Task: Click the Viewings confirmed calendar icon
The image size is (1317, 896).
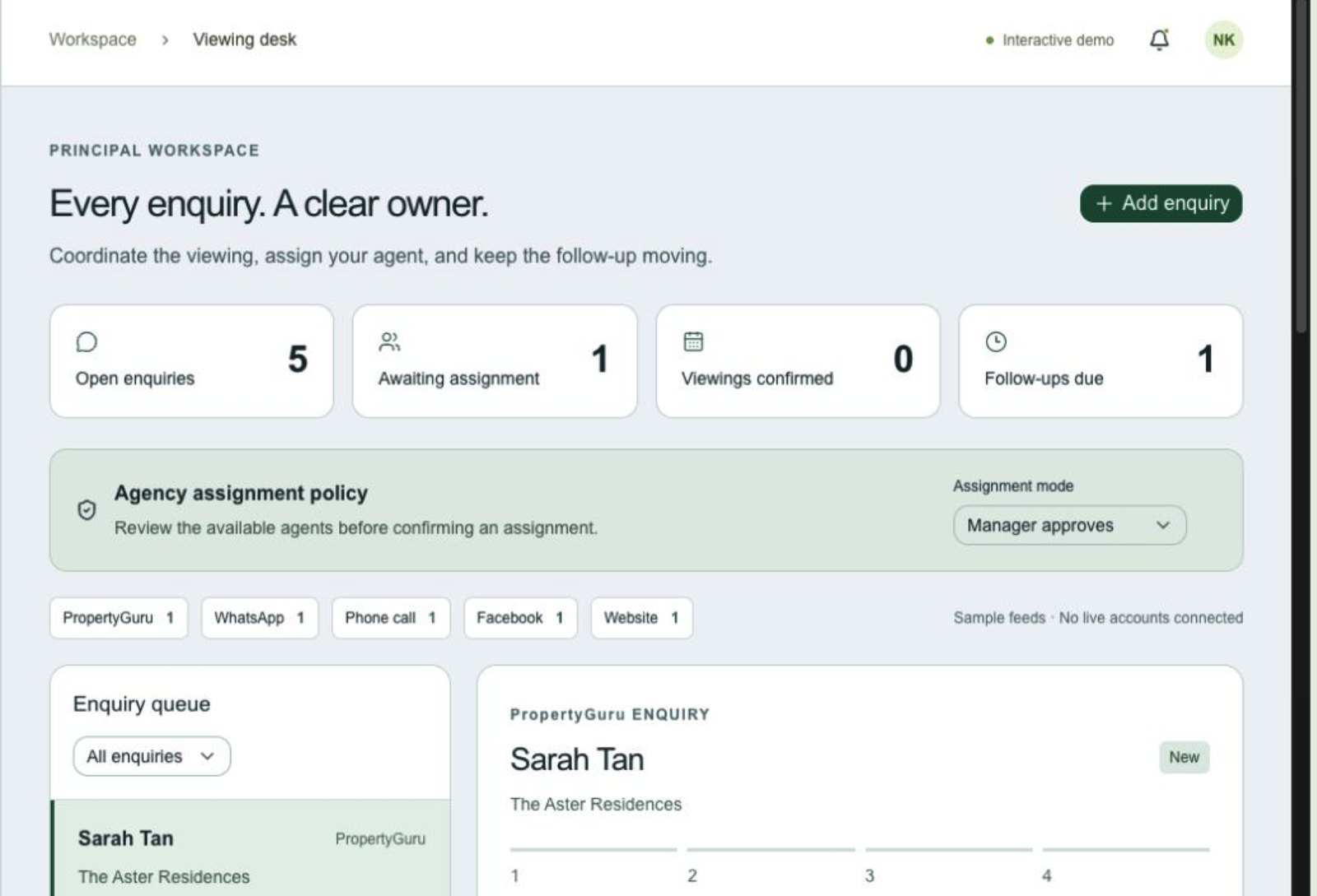Action: [693, 341]
